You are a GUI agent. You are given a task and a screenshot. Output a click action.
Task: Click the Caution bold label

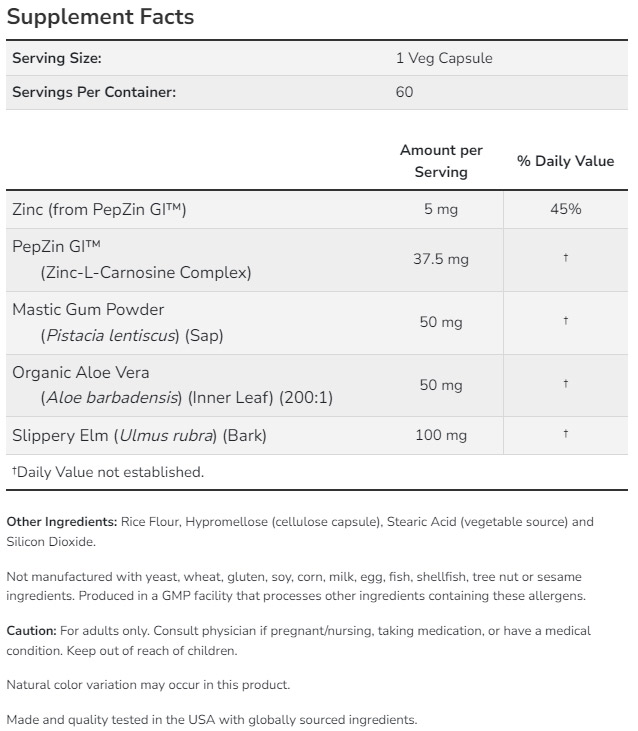point(31,631)
